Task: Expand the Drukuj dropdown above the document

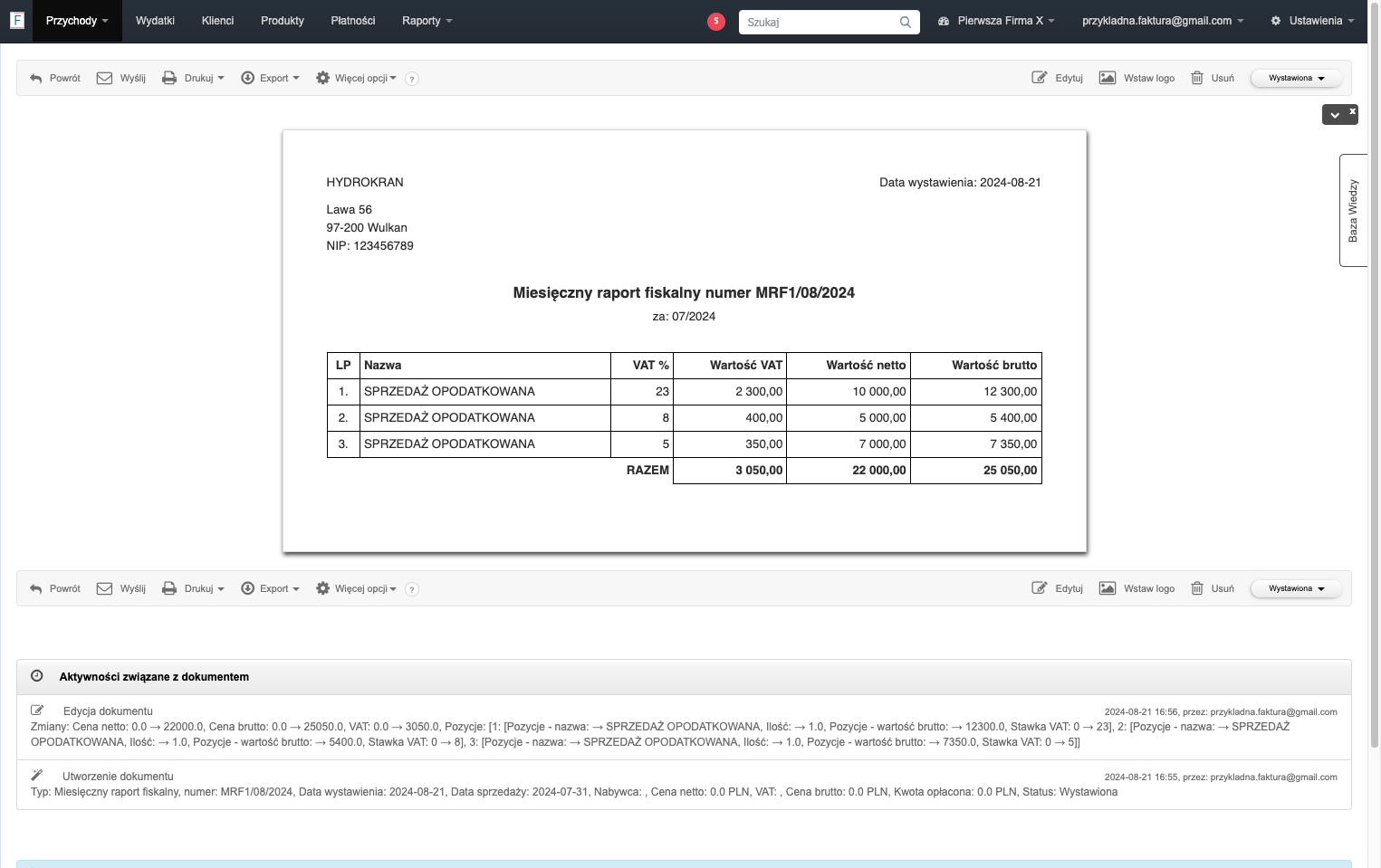Action: click(x=193, y=78)
